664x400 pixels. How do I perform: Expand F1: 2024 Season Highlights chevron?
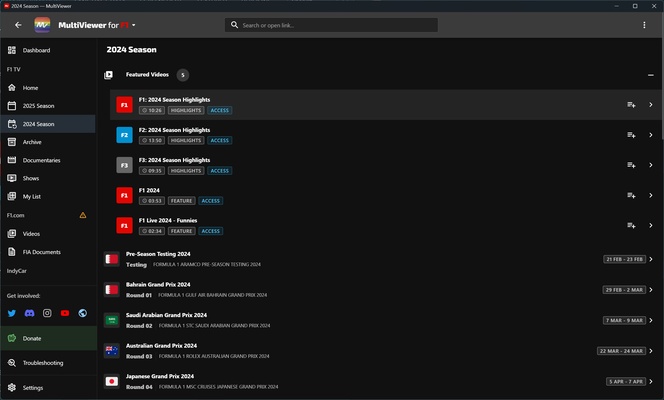tap(651, 105)
